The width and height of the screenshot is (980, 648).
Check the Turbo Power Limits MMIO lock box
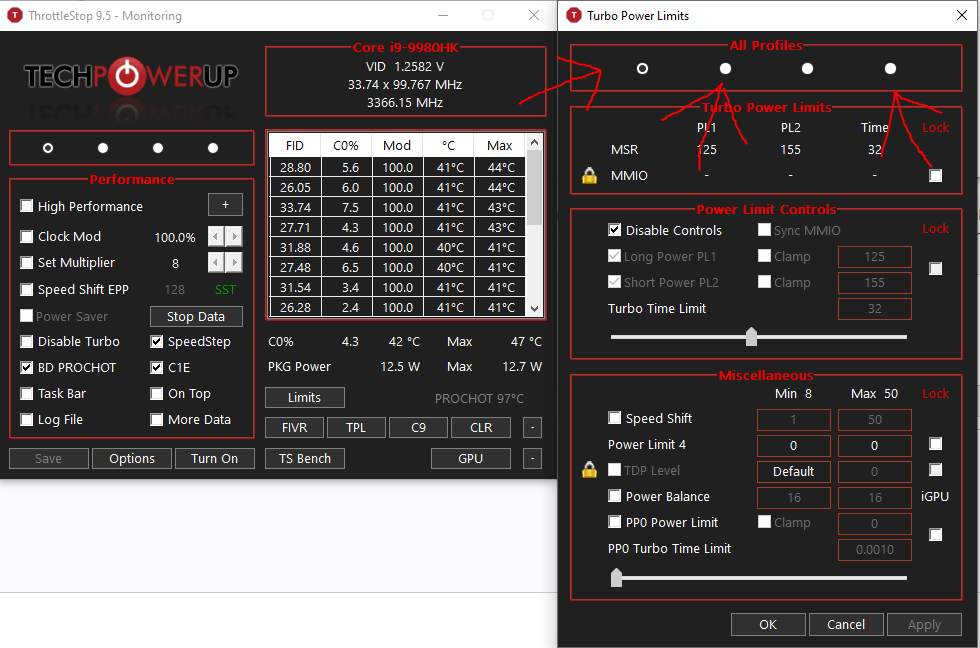935,176
